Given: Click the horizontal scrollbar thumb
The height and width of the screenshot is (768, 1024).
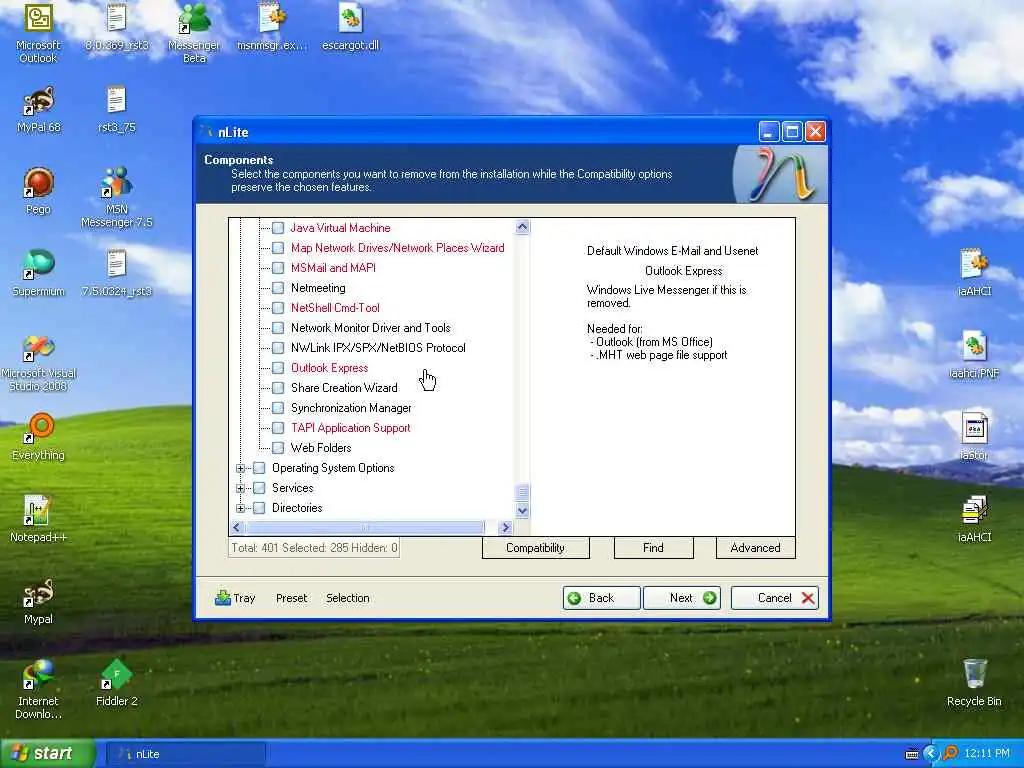Looking at the screenshot, I should point(364,527).
